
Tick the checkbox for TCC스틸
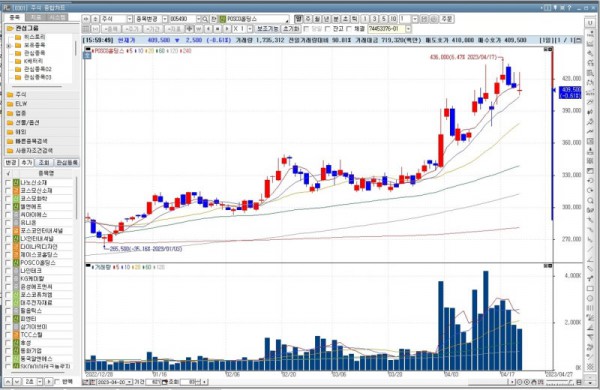(8, 335)
